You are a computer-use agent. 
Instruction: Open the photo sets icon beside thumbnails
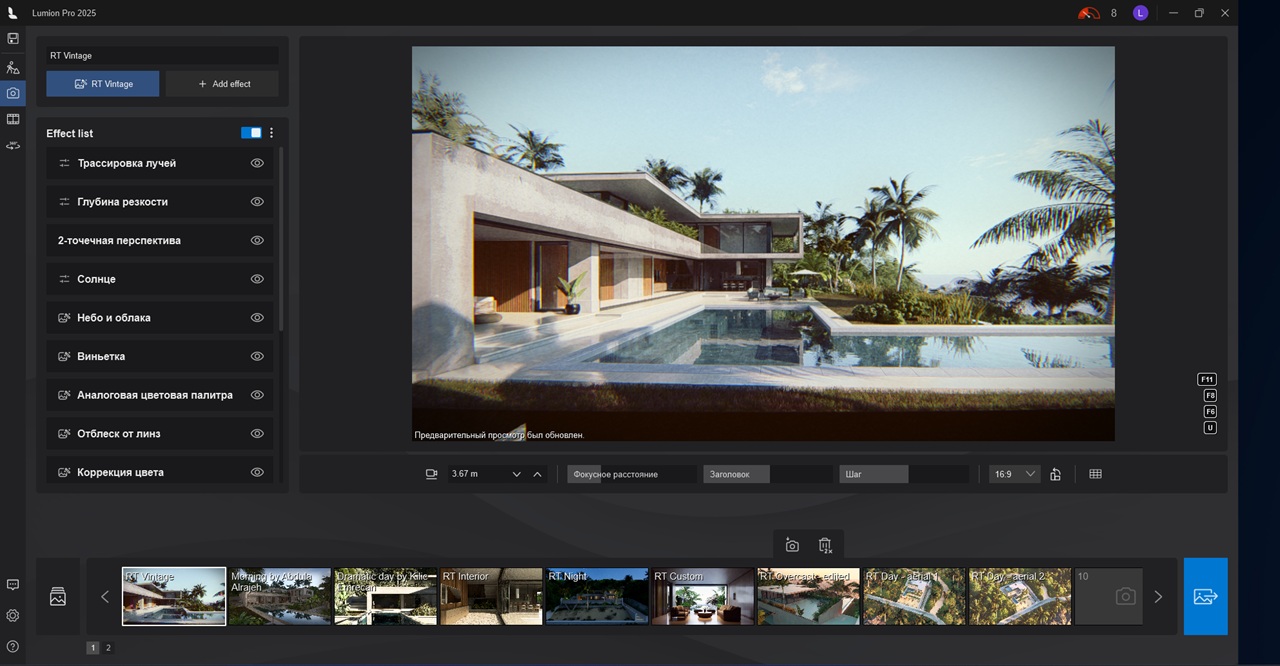58,597
